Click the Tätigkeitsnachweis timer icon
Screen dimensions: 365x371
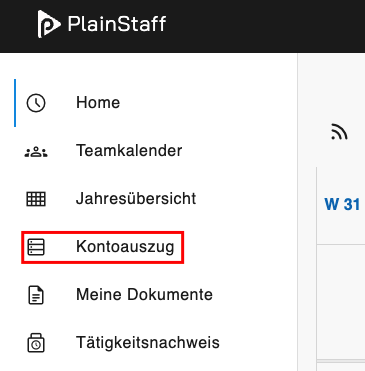pyautogui.click(x=36, y=343)
